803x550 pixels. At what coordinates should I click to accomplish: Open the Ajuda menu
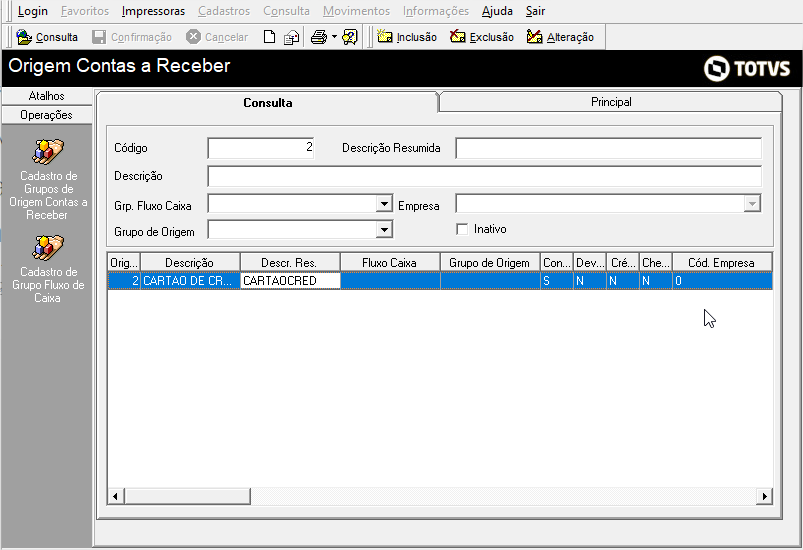497,11
